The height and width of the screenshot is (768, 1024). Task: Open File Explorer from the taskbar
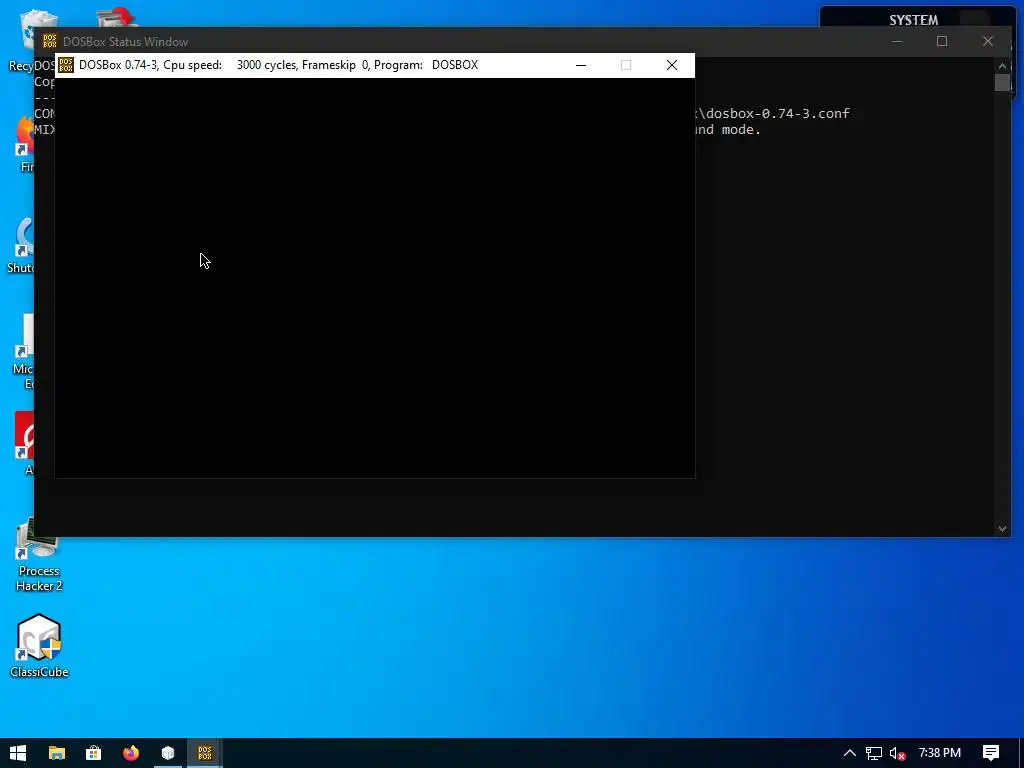[57, 753]
